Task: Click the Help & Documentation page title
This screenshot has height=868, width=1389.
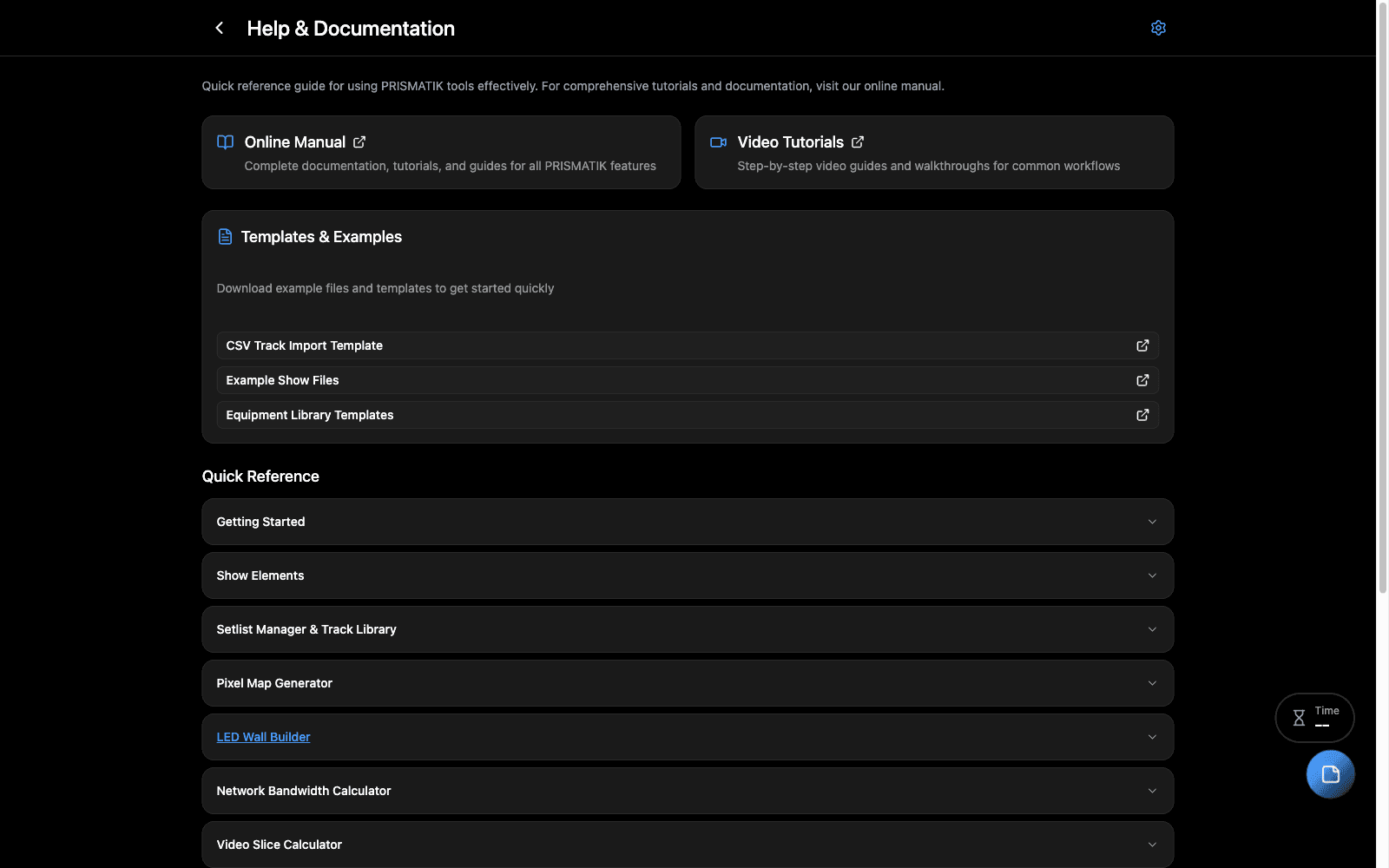Action: (351, 29)
